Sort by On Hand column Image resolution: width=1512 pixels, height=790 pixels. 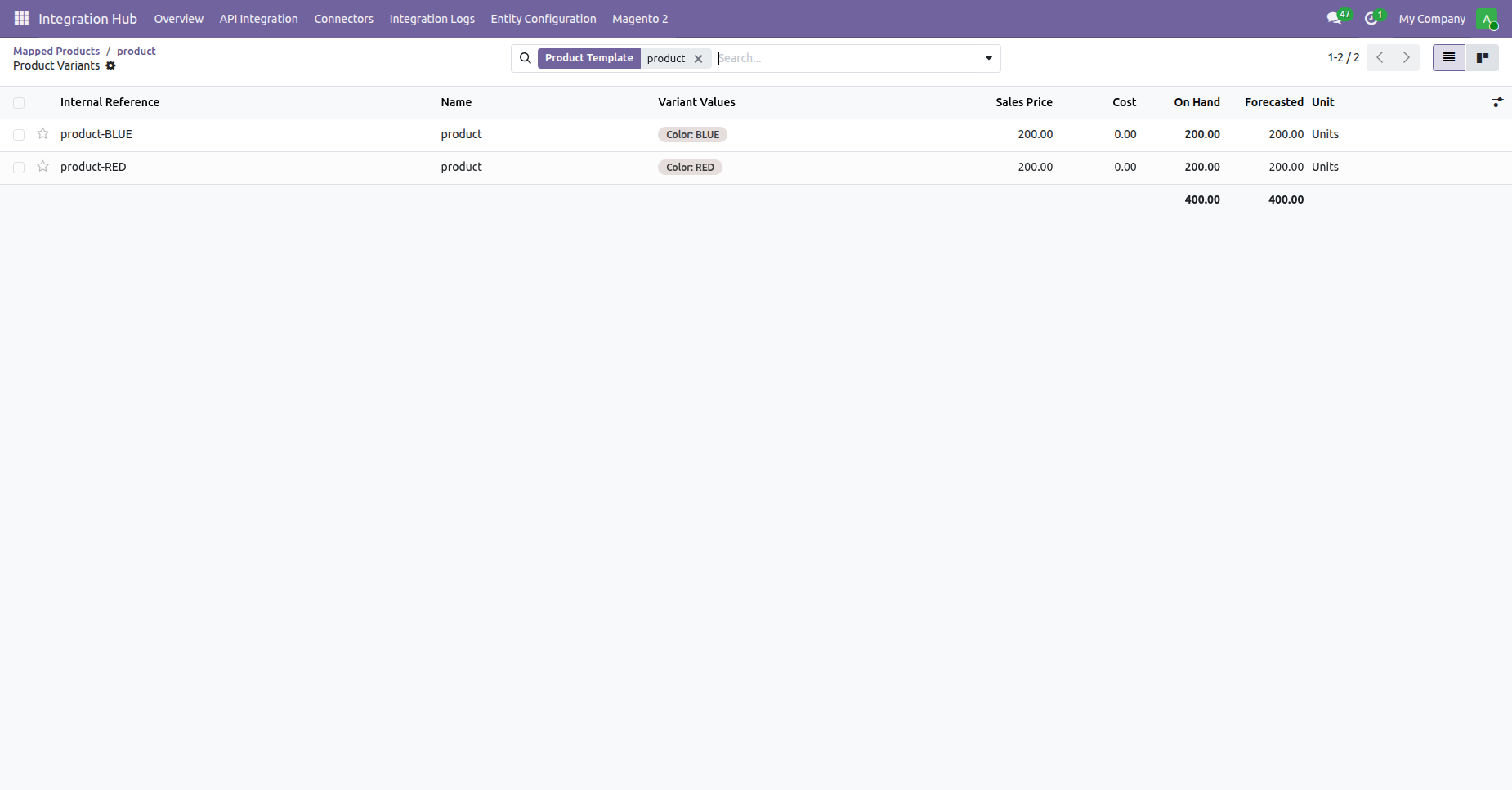click(x=1197, y=102)
